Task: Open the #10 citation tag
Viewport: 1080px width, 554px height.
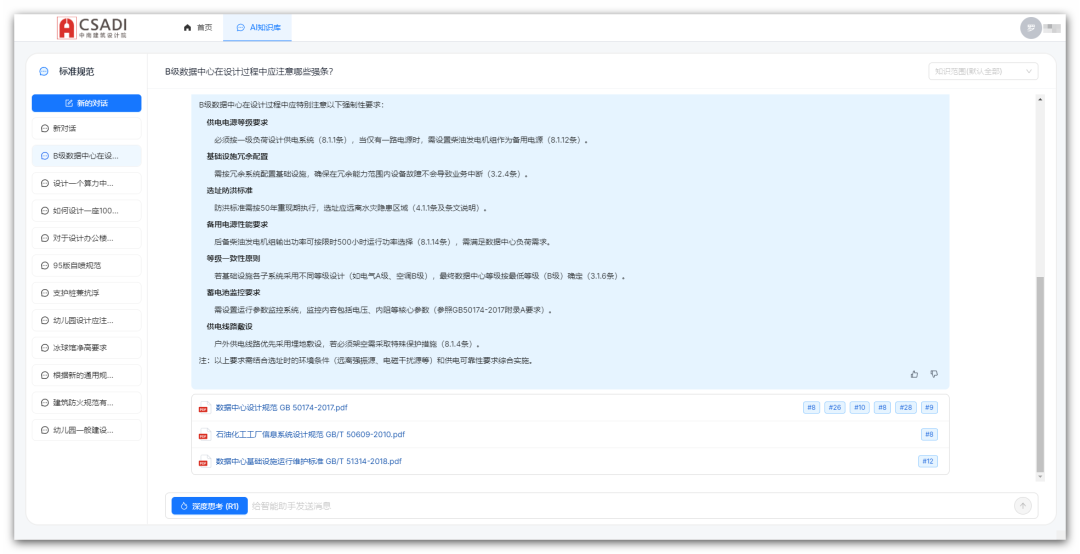Action: pyautogui.click(x=860, y=408)
